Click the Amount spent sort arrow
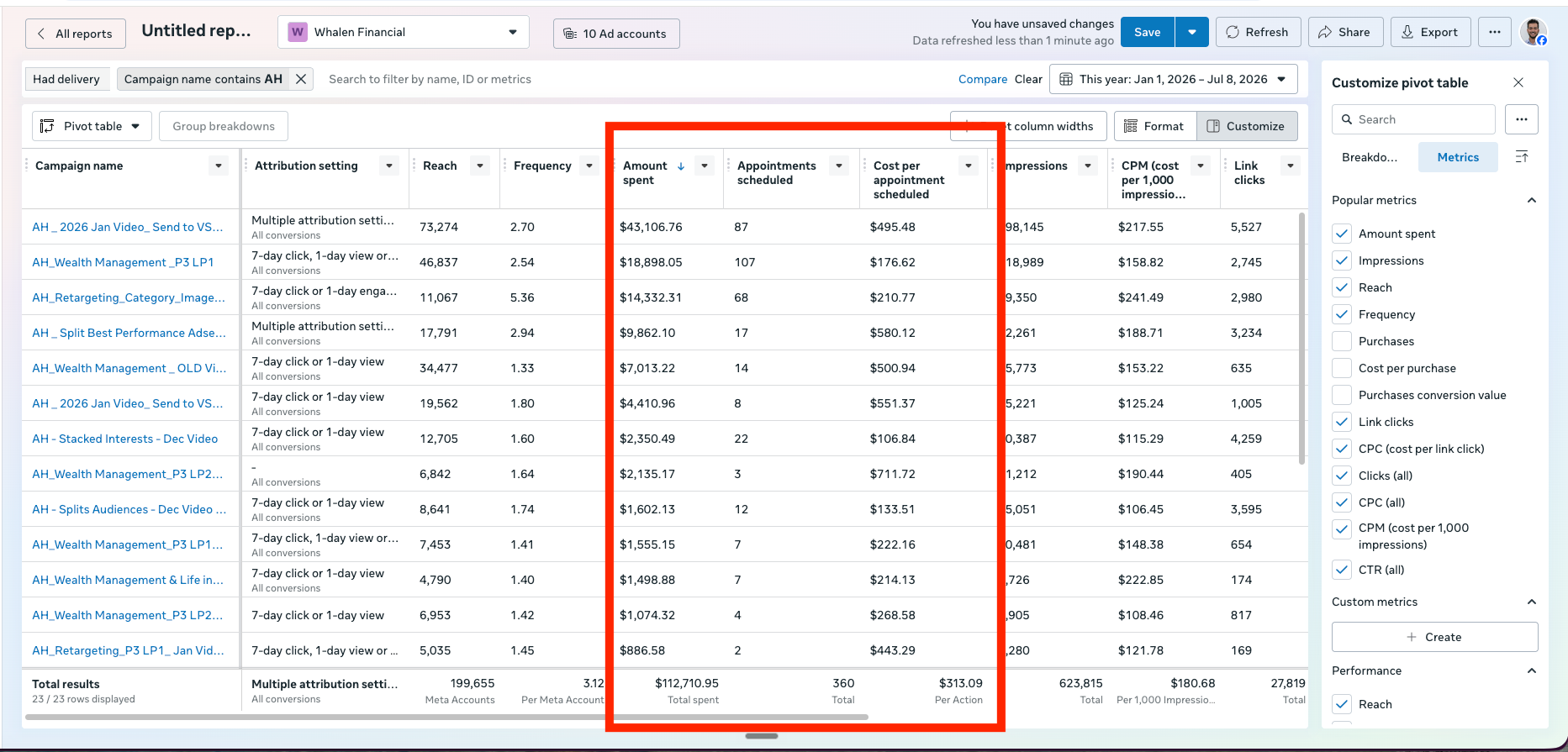Image resolution: width=1568 pixels, height=752 pixels. pyautogui.click(x=681, y=166)
